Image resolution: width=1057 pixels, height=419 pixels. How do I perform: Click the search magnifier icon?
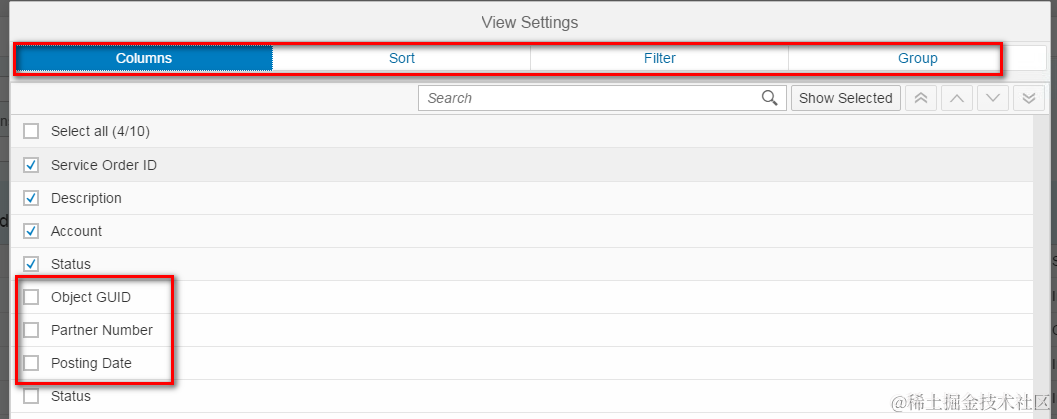pos(769,98)
